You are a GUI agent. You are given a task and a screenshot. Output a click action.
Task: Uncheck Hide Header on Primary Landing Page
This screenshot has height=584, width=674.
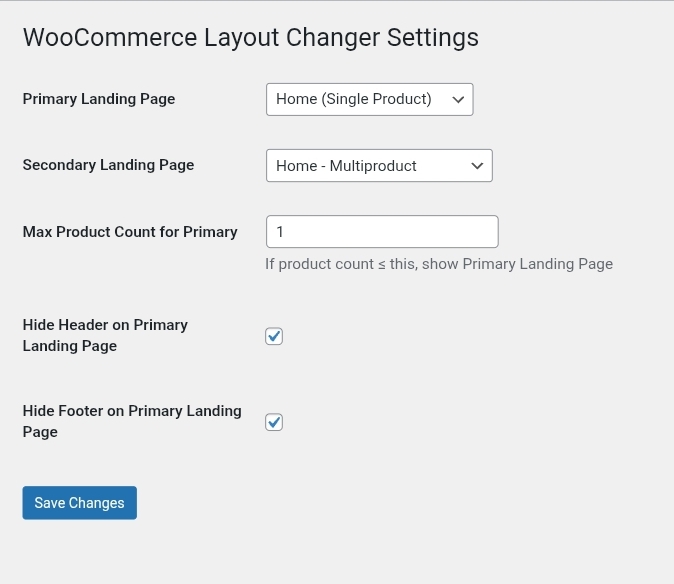[x=274, y=336]
